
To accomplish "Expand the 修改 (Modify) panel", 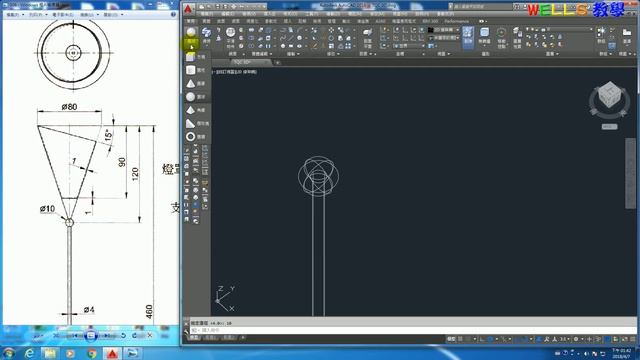I will point(332,54).
